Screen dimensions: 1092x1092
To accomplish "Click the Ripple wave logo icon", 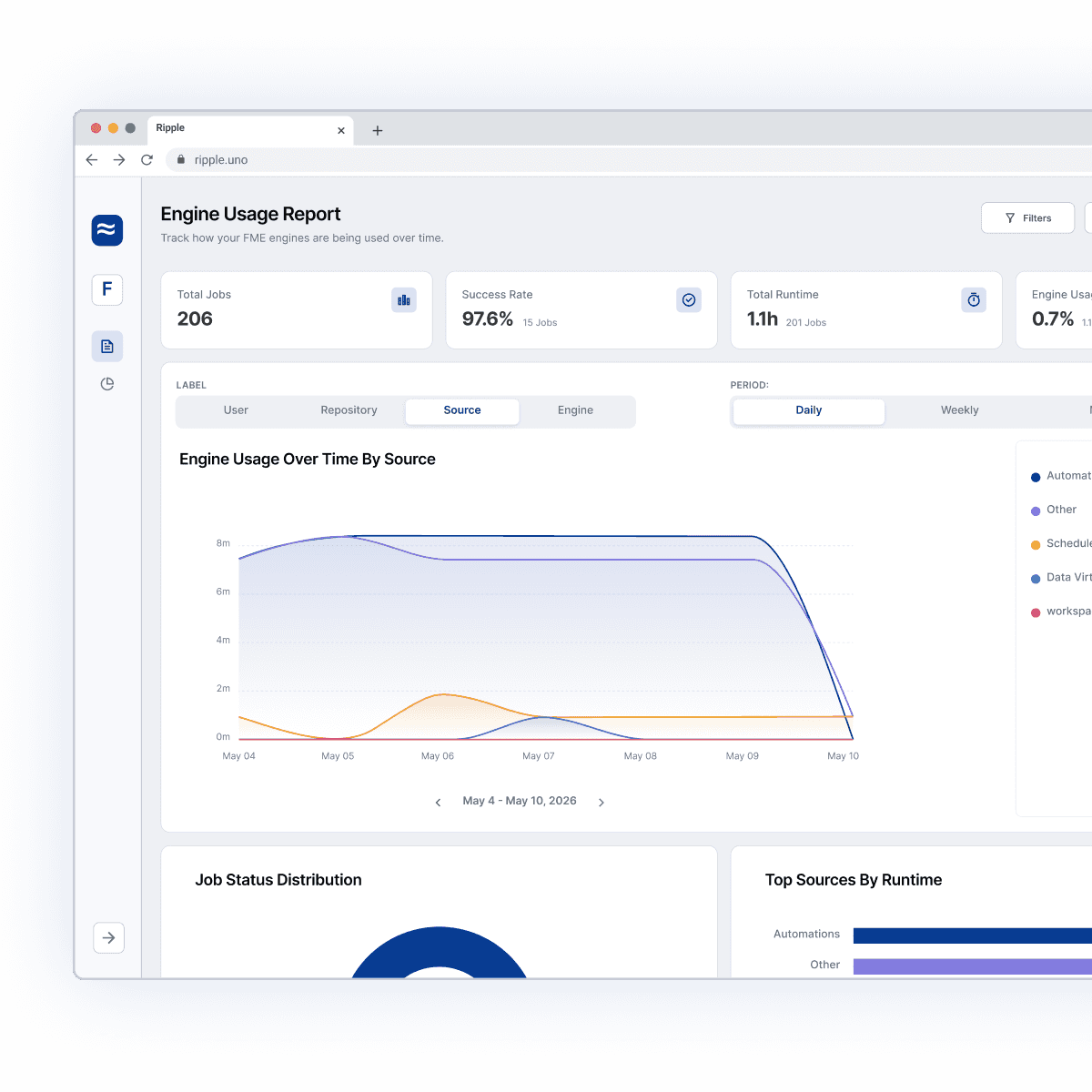I will pyautogui.click(x=107, y=230).
